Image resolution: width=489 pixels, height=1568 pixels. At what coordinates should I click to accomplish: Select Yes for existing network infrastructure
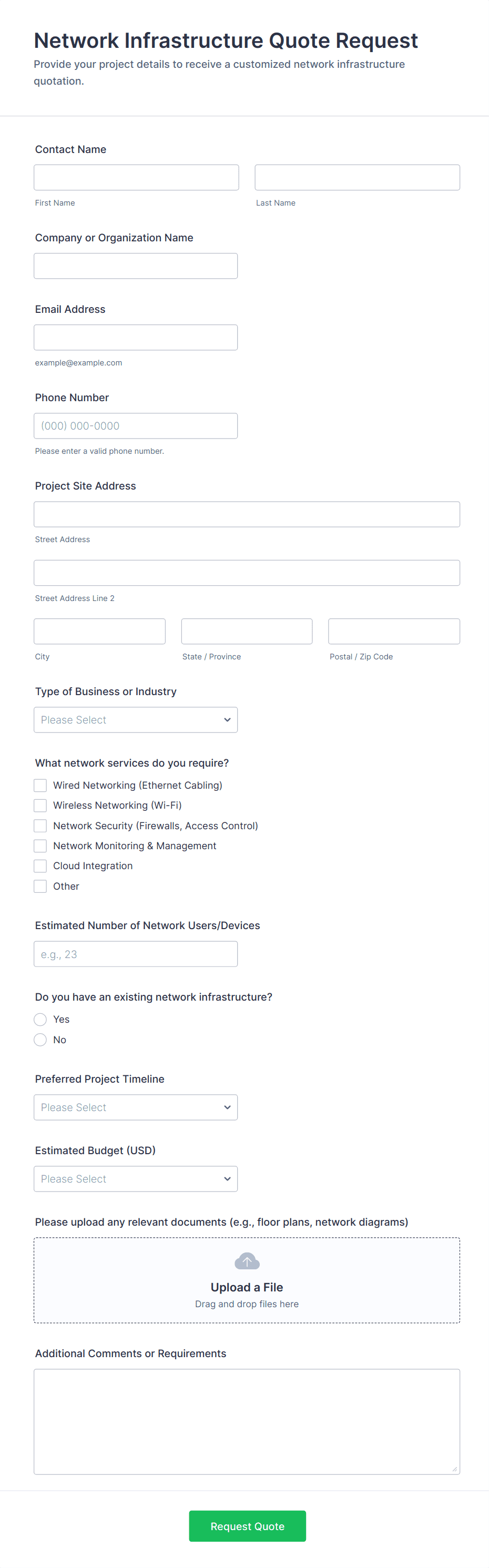point(40,1020)
